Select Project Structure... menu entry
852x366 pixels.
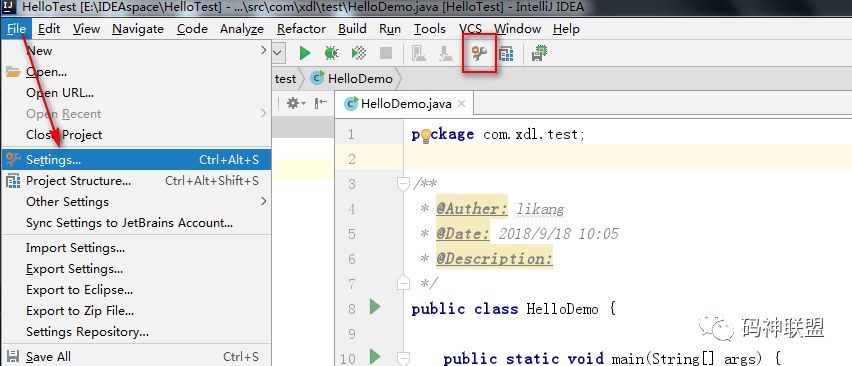pyautogui.click(x=136, y=181)
